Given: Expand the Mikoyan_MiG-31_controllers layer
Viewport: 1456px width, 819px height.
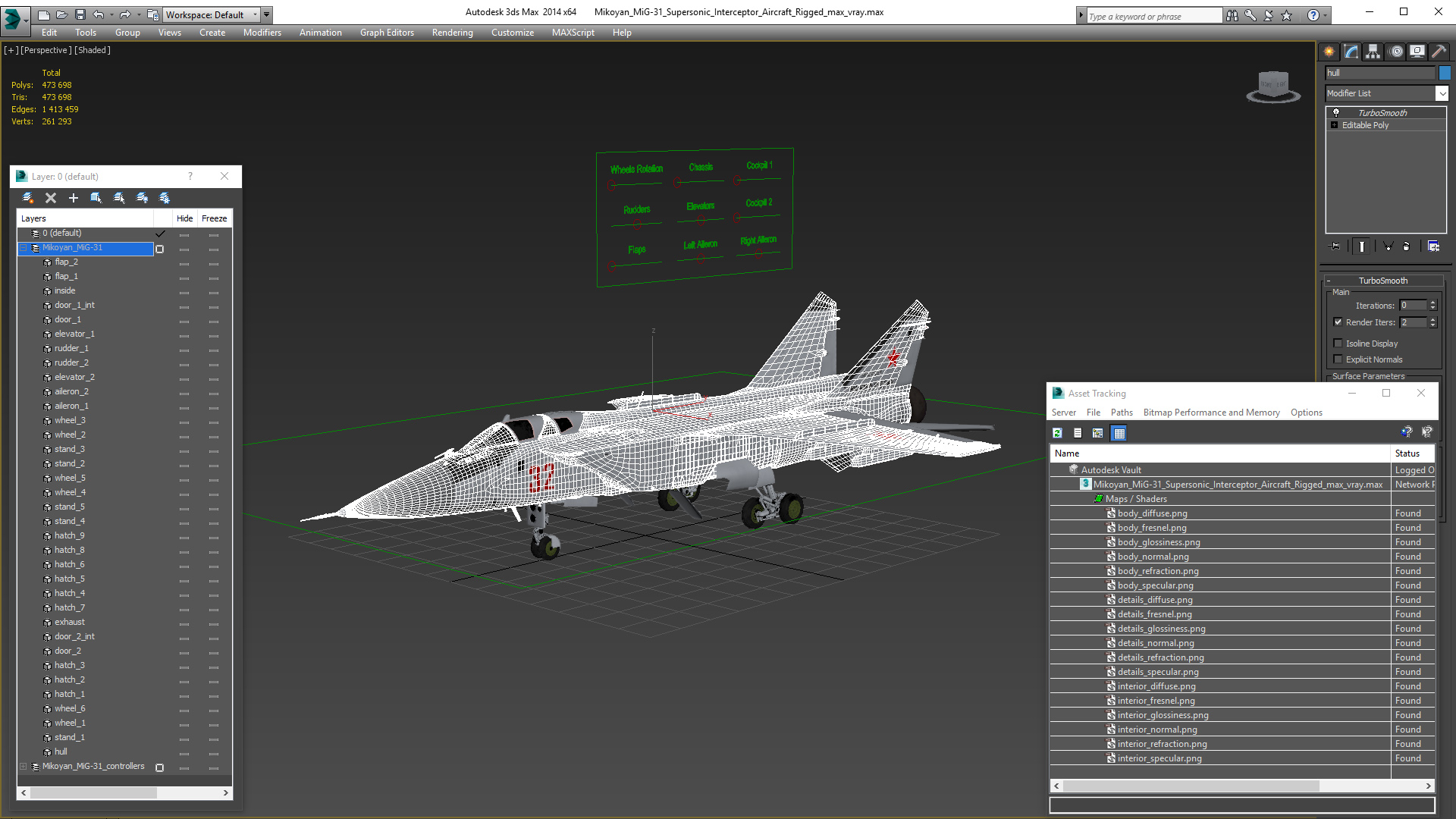Looking at the screenshot, I should tap(24, 767).
